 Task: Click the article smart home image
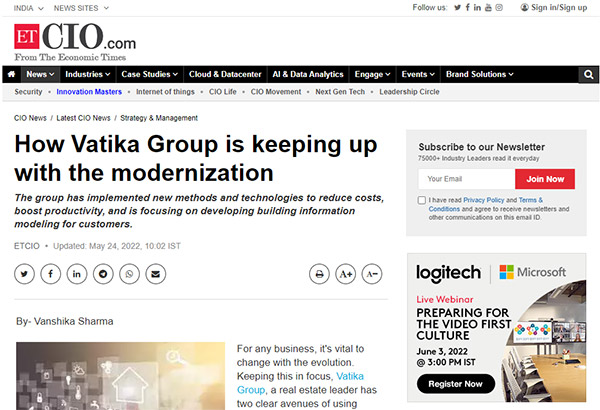pos(121,376)
